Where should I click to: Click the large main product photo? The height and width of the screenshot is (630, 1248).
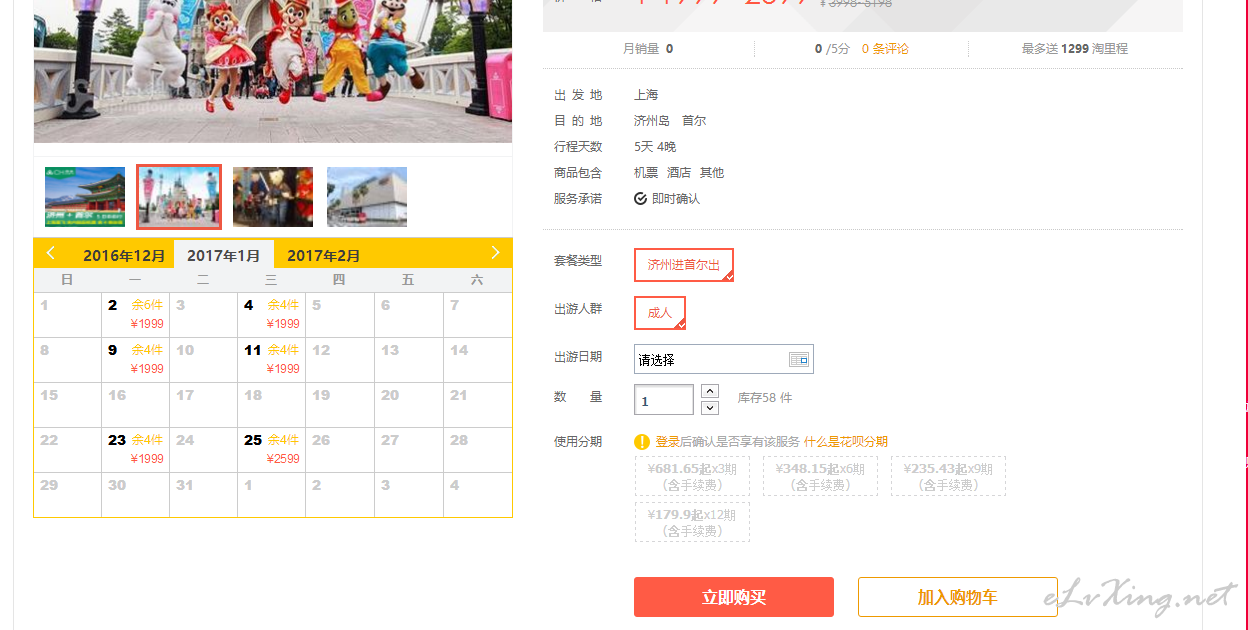273,71
